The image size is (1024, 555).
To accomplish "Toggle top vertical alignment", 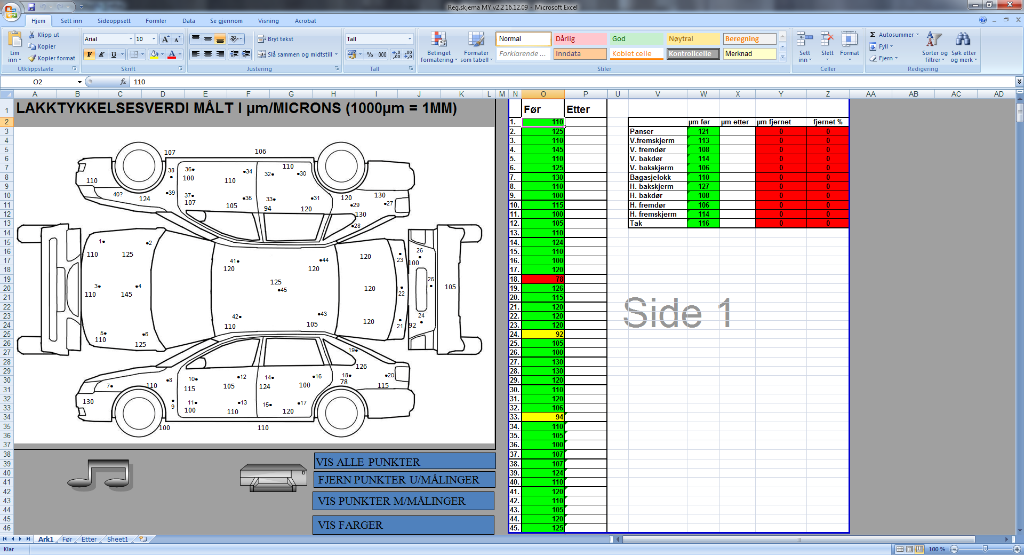I will coord(195,39).
